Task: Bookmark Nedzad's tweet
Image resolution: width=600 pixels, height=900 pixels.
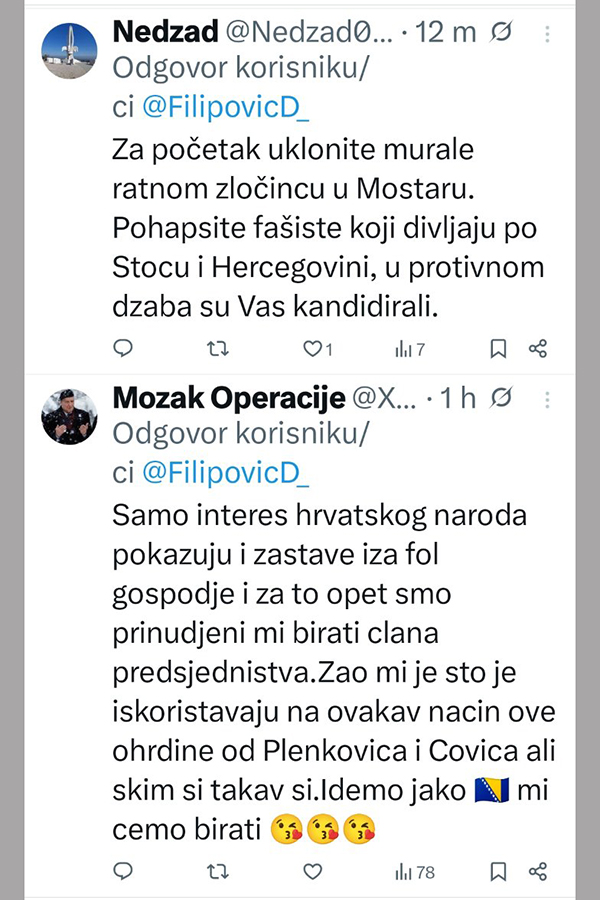Action: click(498, 349)
